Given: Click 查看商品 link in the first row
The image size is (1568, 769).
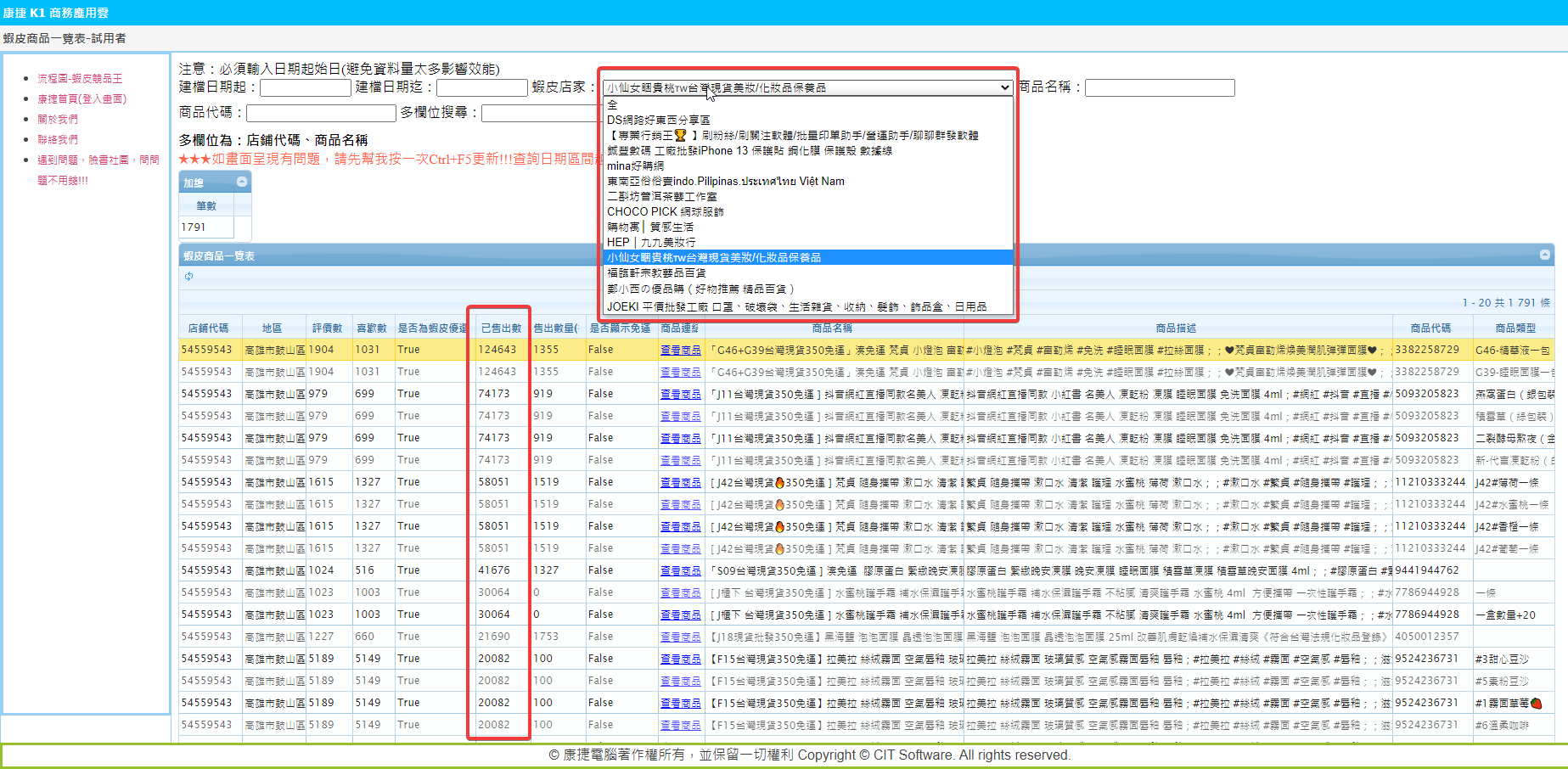Looking at the screenshot, I should point(680,350).
